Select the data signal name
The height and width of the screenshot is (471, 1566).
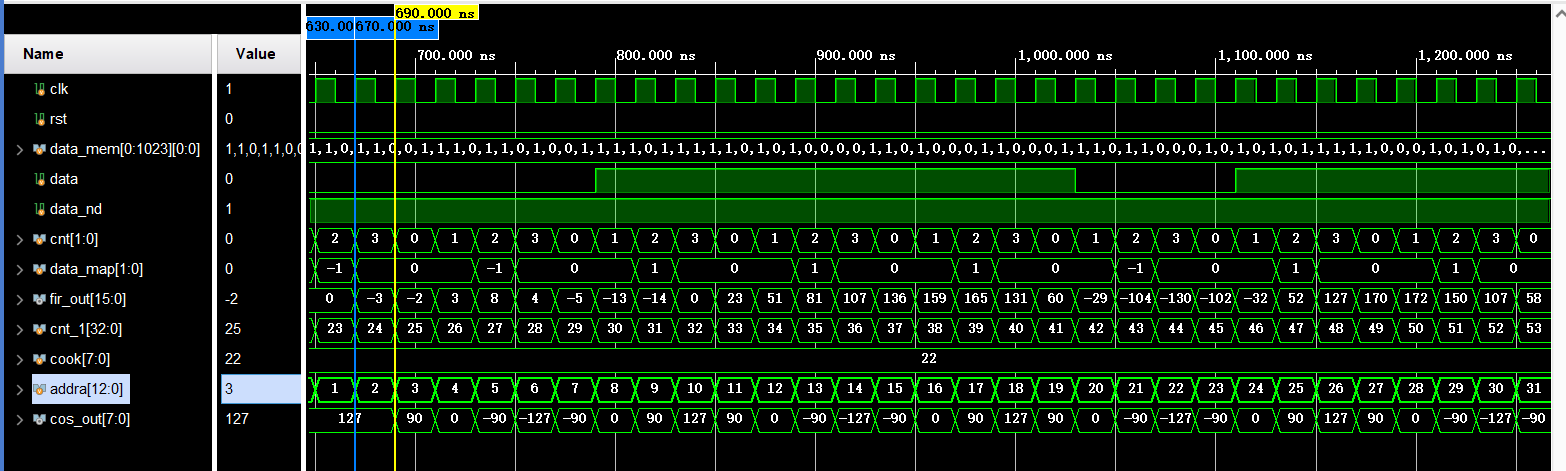pyautogui.click(x=64, y=179)
